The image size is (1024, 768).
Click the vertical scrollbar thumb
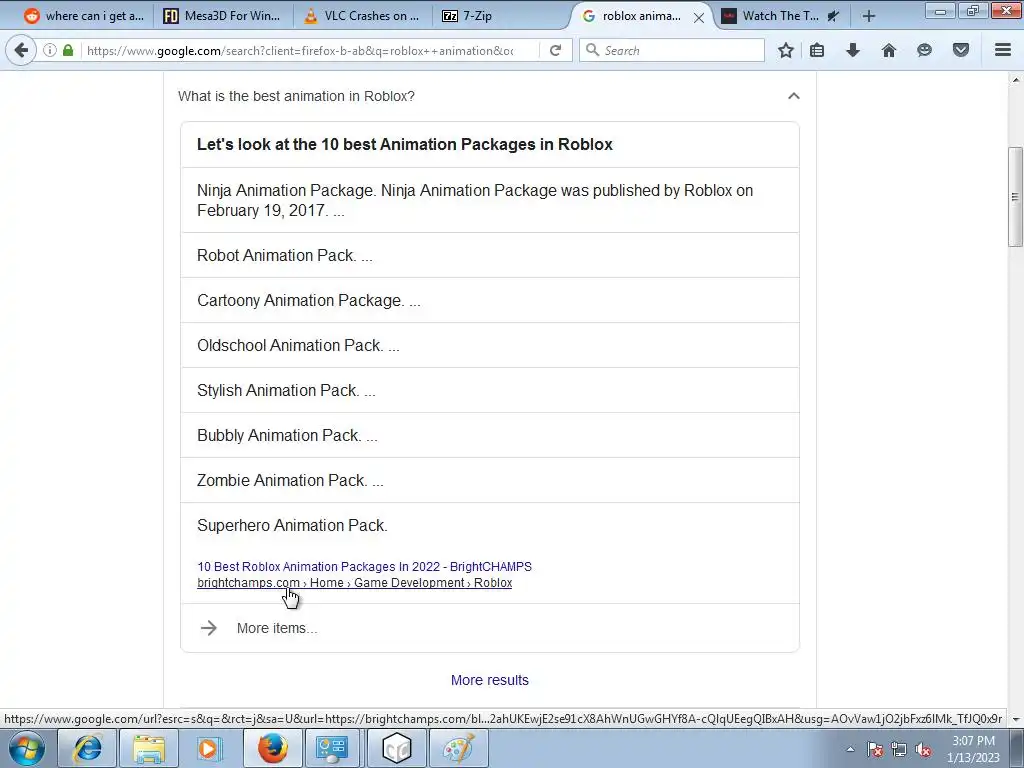[x=1015, y=197]
